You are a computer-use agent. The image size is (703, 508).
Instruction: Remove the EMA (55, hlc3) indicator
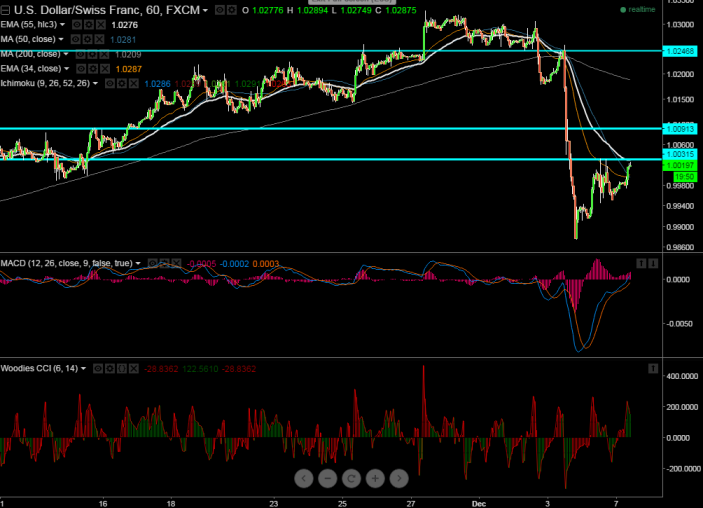coord(101,25)
